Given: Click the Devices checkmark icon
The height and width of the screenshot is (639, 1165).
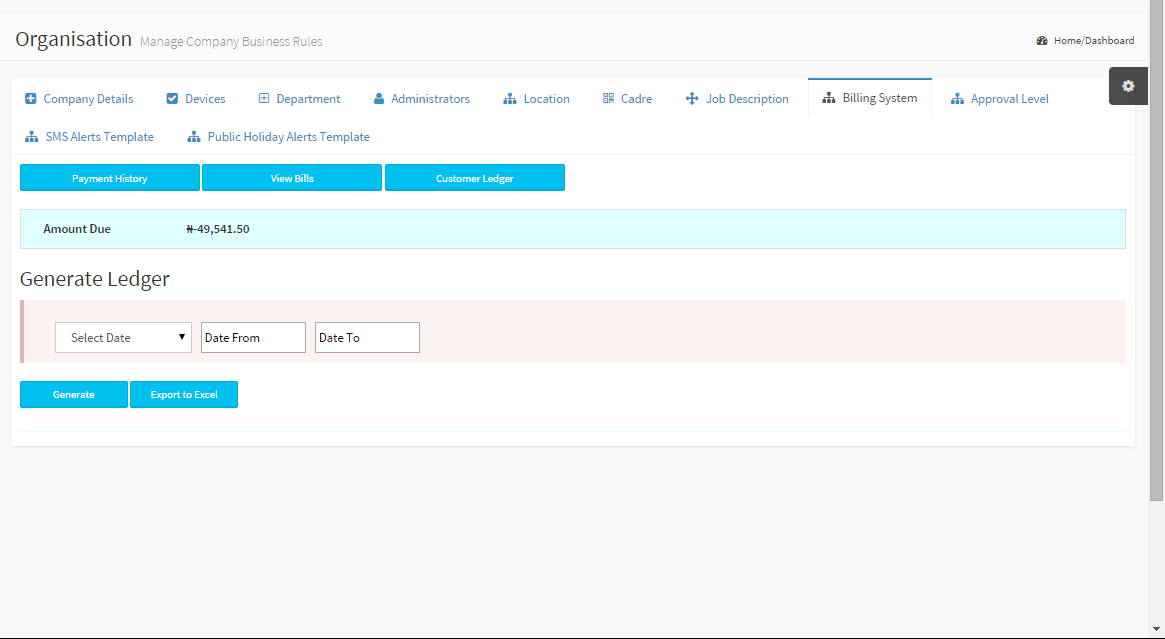Looking at the screenshot, I should pyautogui.click(x=172, y=99).
